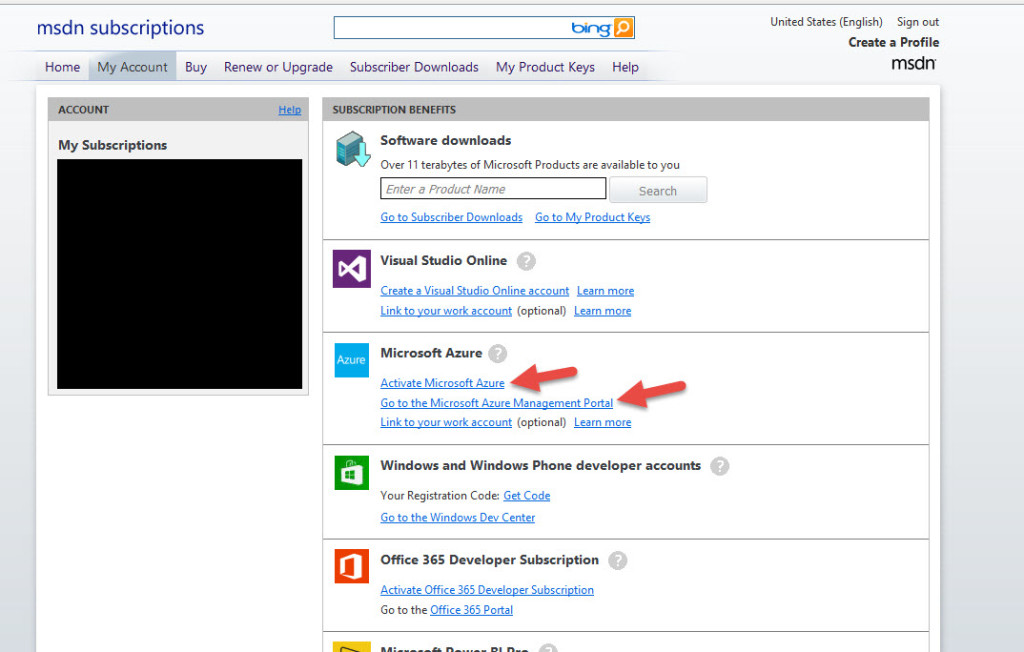Click the Microsoft Azure help question mark
The image size is (1024, 652).
click(497, 353)
